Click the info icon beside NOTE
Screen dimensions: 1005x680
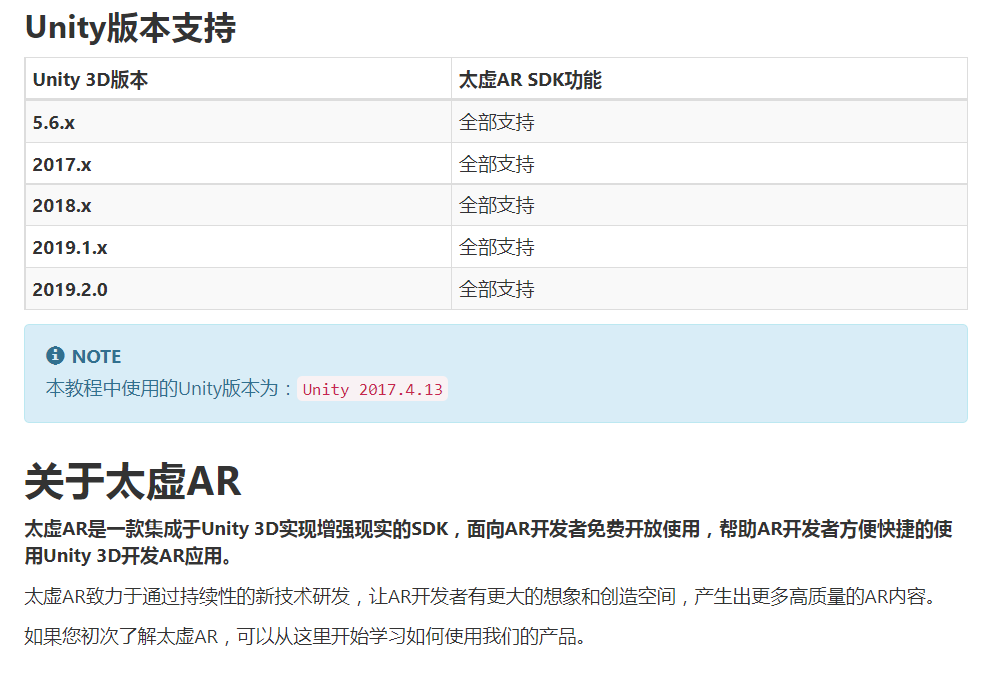pos(55,355)
